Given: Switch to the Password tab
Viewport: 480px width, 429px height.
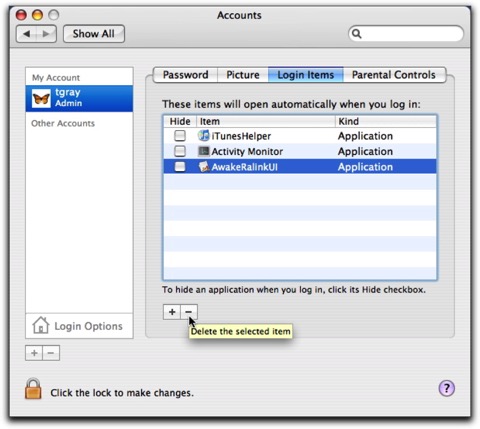Looking at the screenshot, I should 185,75.
